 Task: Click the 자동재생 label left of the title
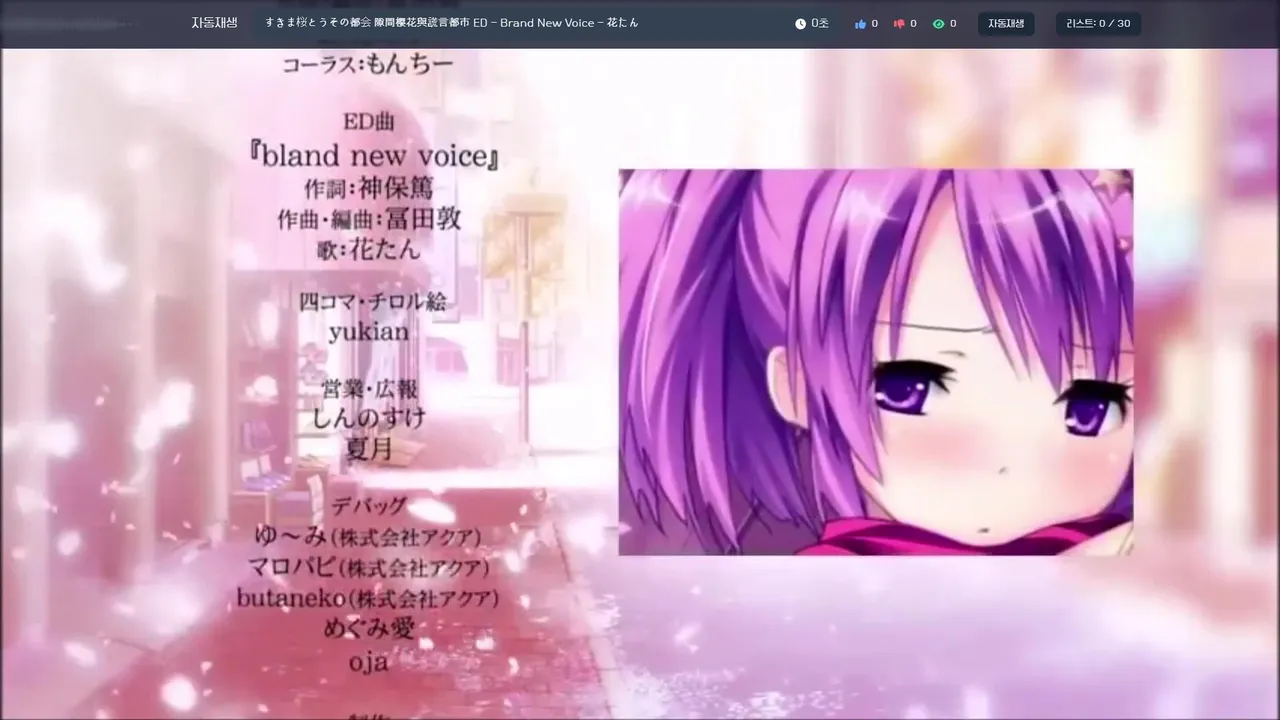(x=214, y=23)
